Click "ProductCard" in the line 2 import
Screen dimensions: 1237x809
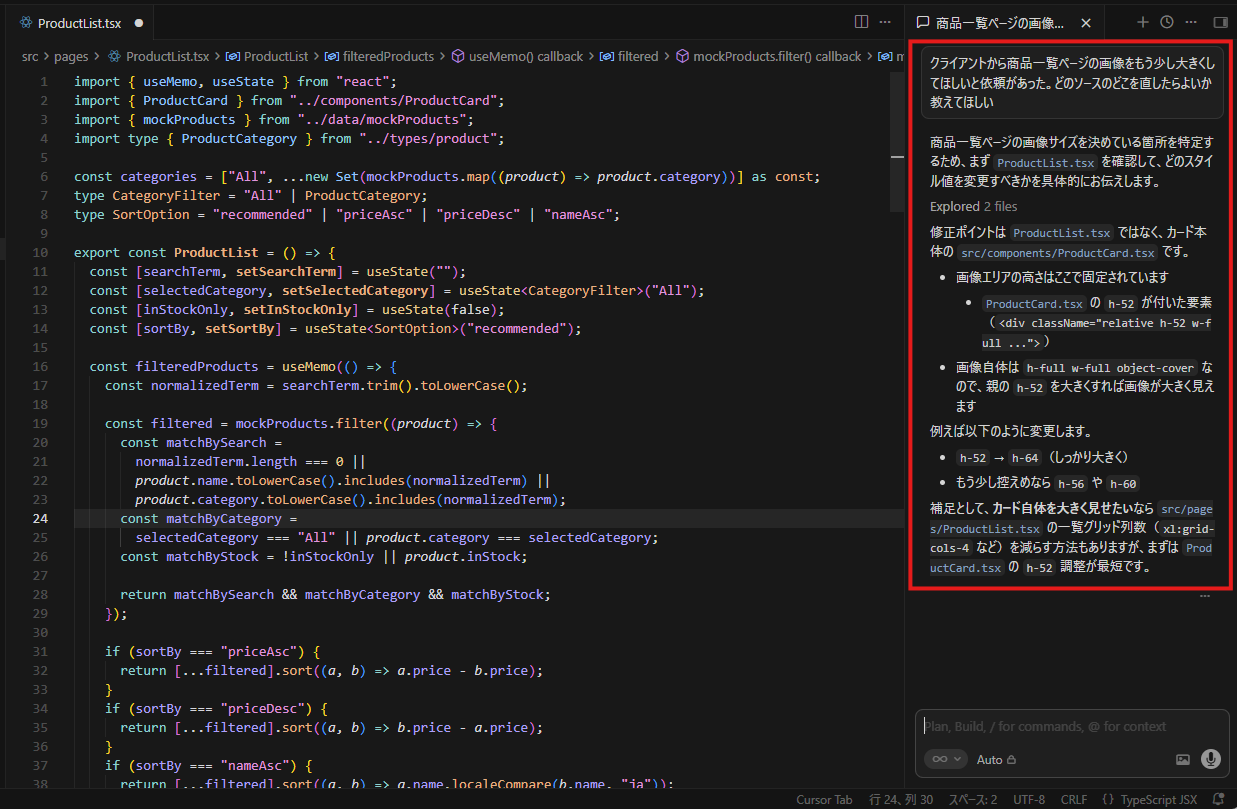pos(186,100)
